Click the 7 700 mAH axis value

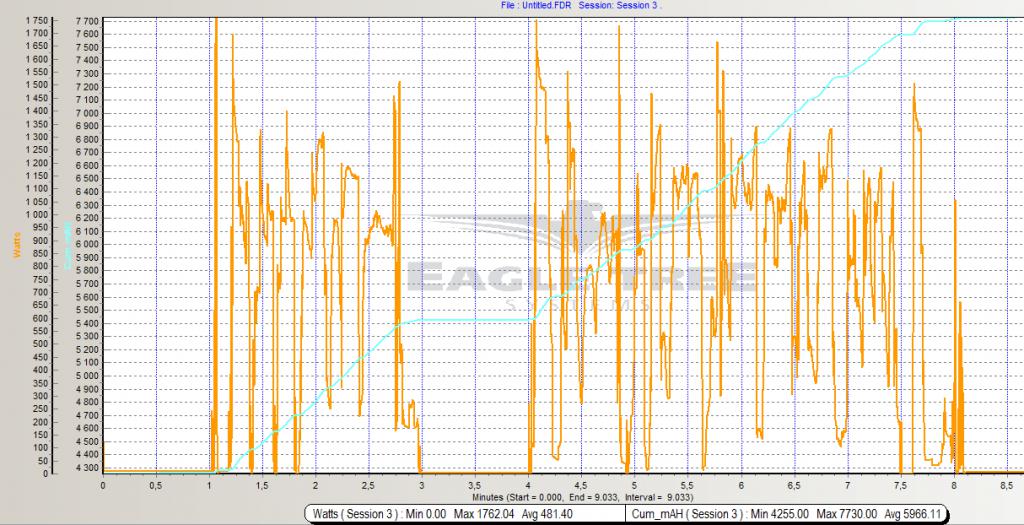coord(86,20)
